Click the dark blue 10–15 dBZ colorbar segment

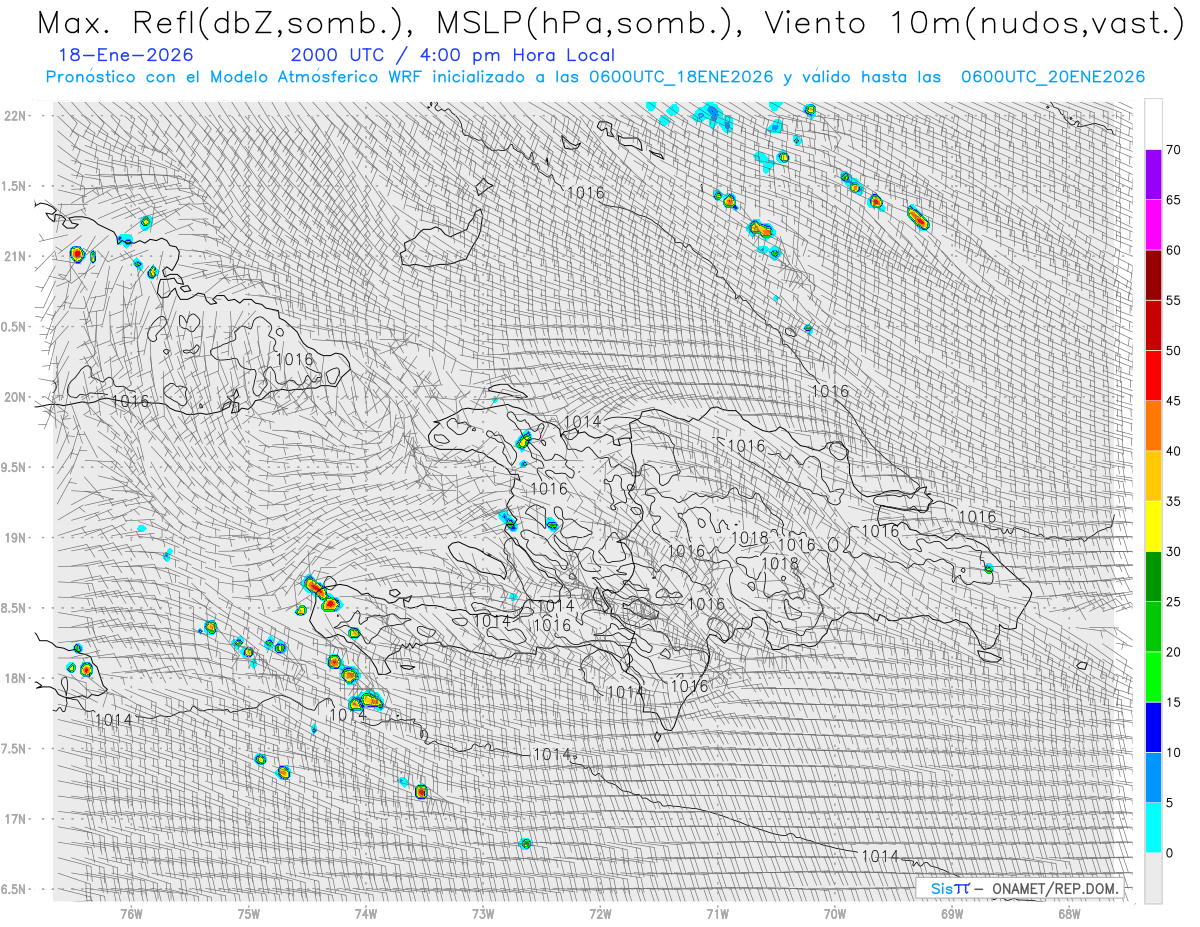(1153, 727)
